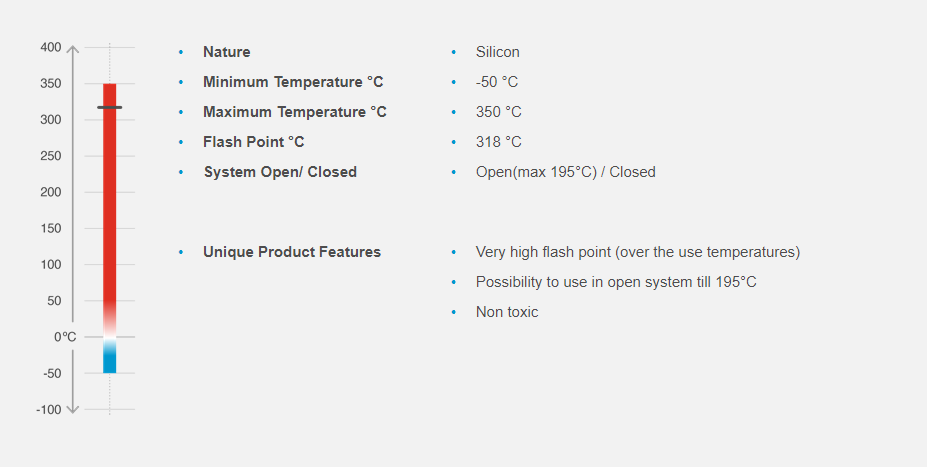Click the Unique Product Features heading

pyautogui.click(x=291, y=252)
